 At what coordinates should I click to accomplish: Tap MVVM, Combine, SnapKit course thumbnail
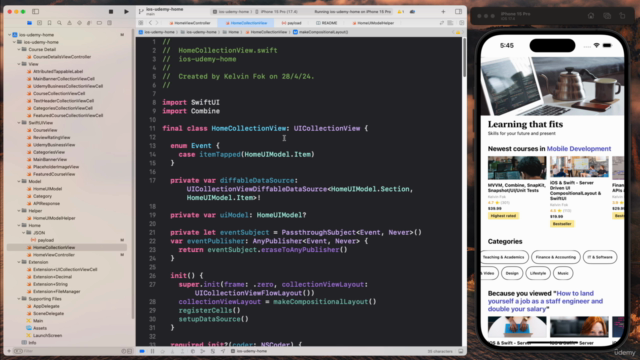coord(517,167)
